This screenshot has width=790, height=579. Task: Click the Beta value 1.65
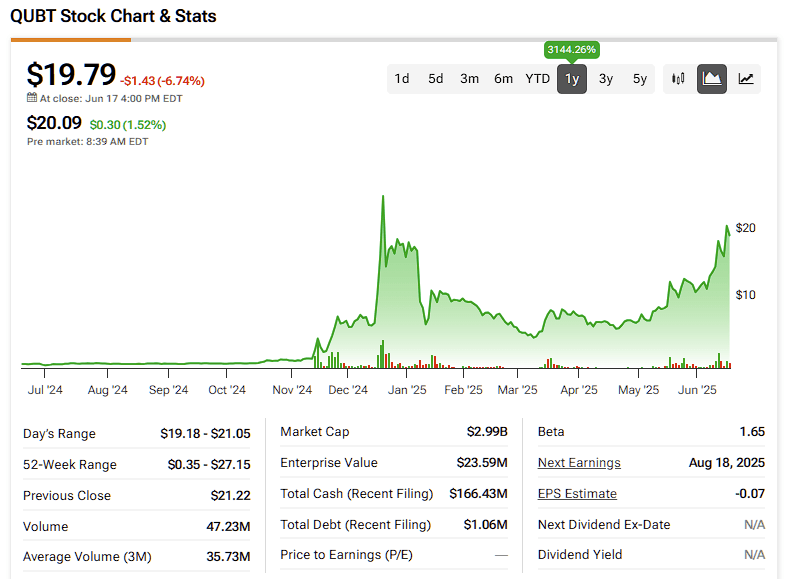752,432
